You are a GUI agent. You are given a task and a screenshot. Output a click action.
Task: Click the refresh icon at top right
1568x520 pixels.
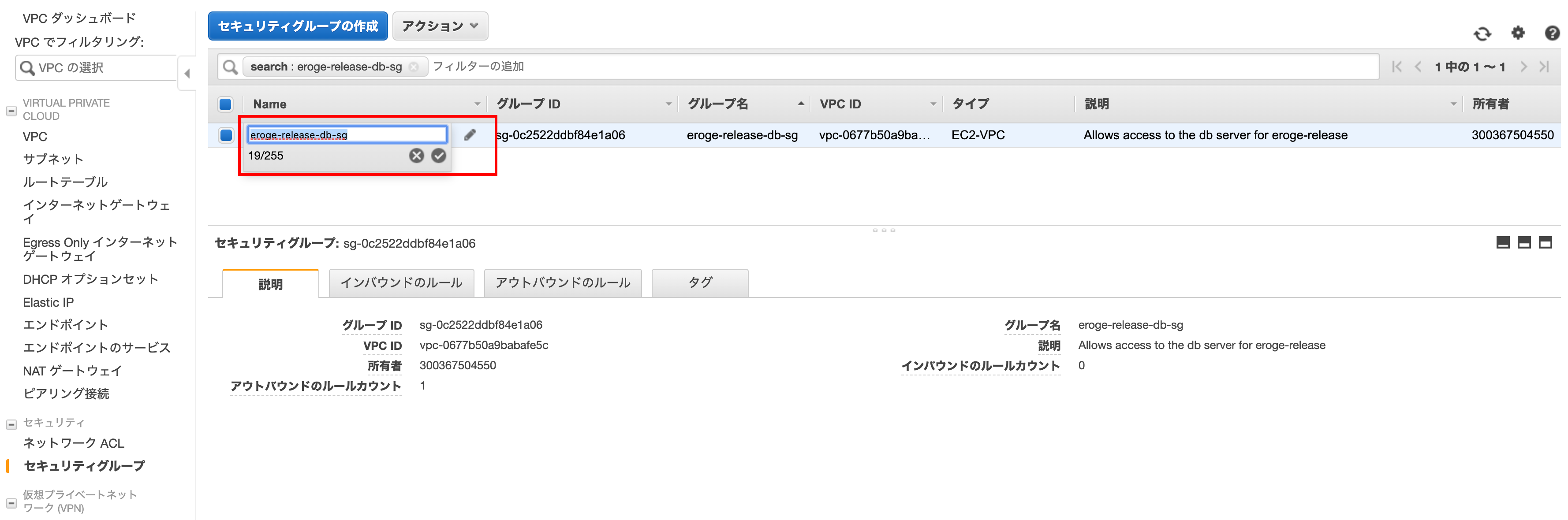(x=1482, y=33)
